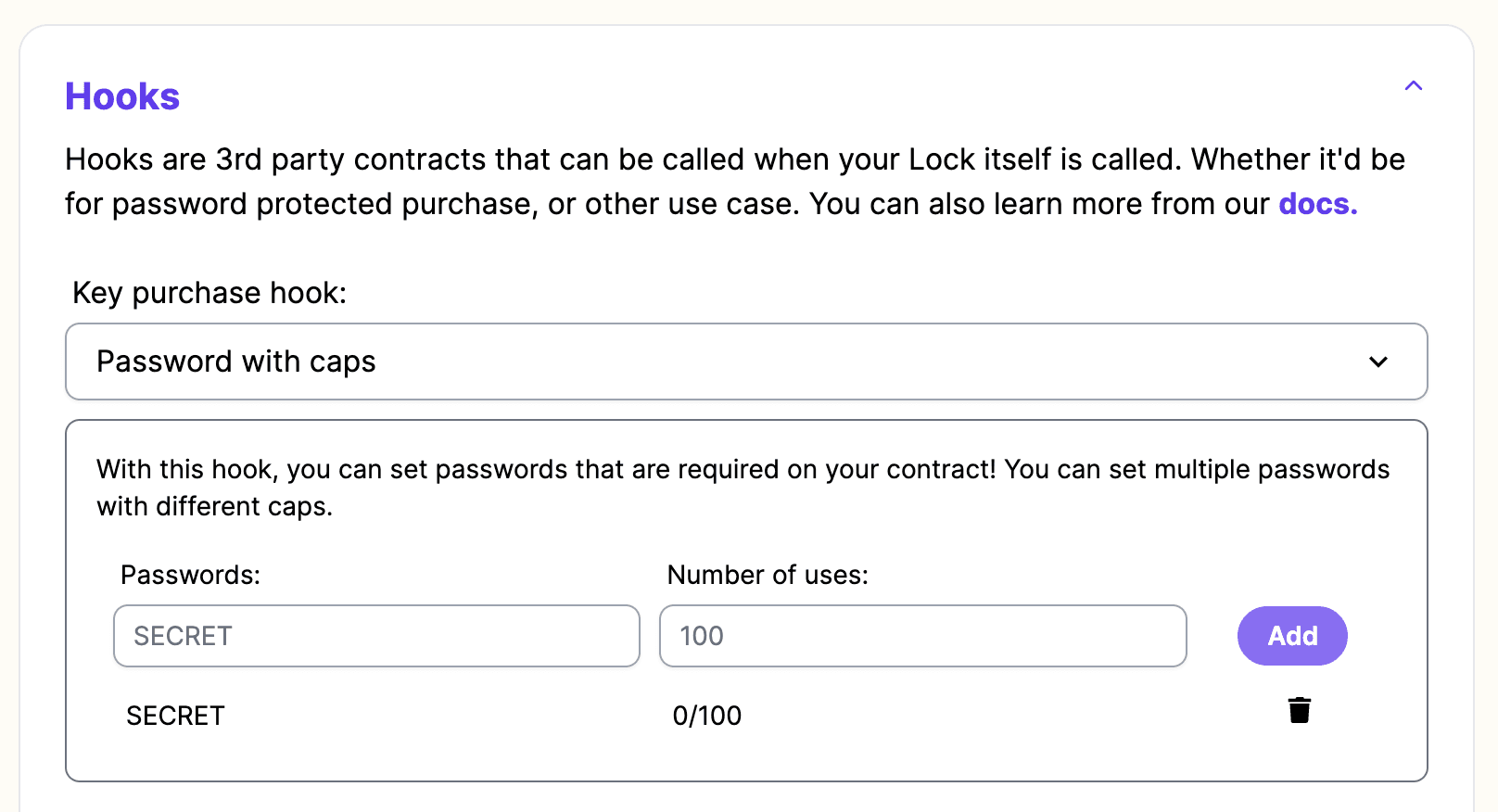Select the existing SECRET password row text
The height and width of the screenshot is (812, 1498).
point(175,716)
